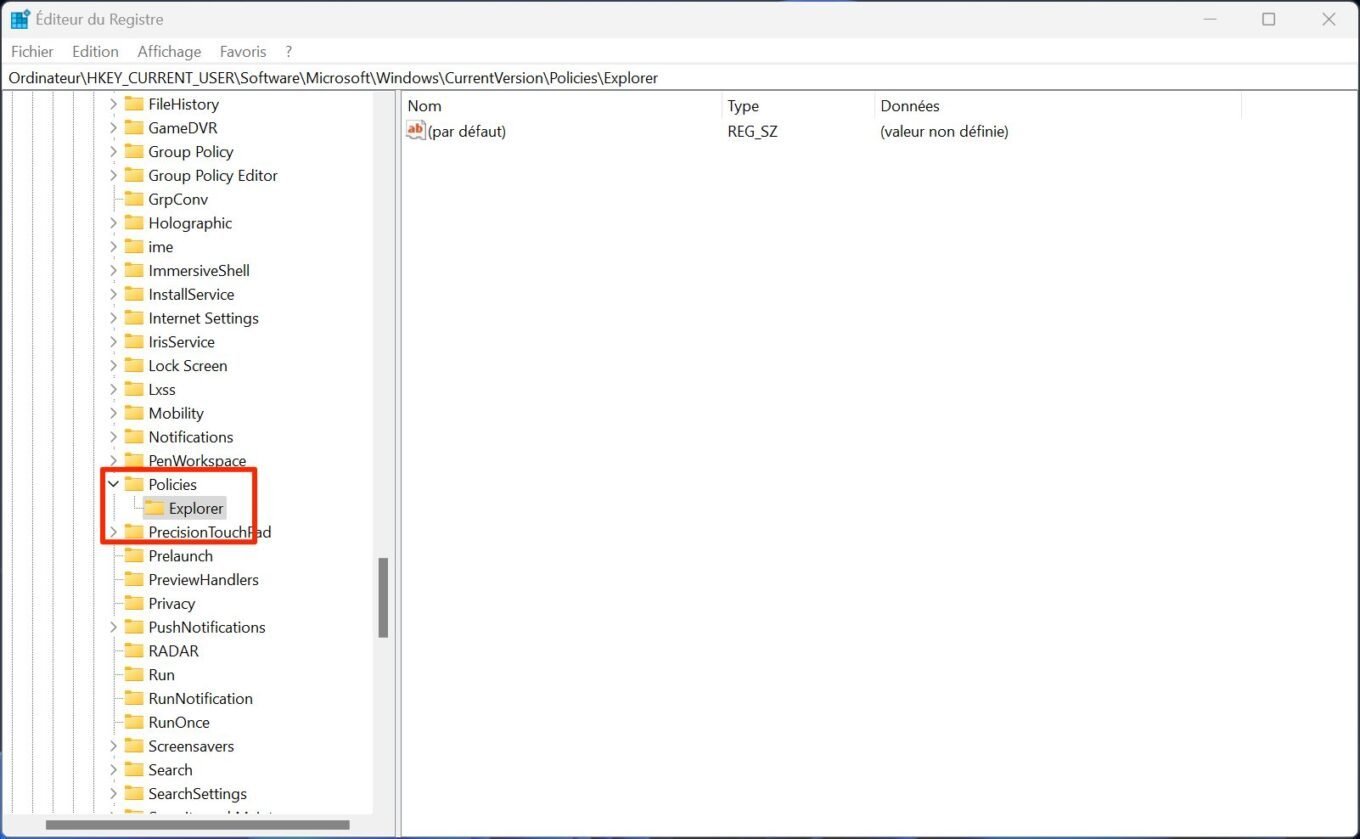The height and width of the screenshot is (839, 1360).
Task: Click the RADAR folder icon
Action: pyautogui.click(x=134, y=651)
